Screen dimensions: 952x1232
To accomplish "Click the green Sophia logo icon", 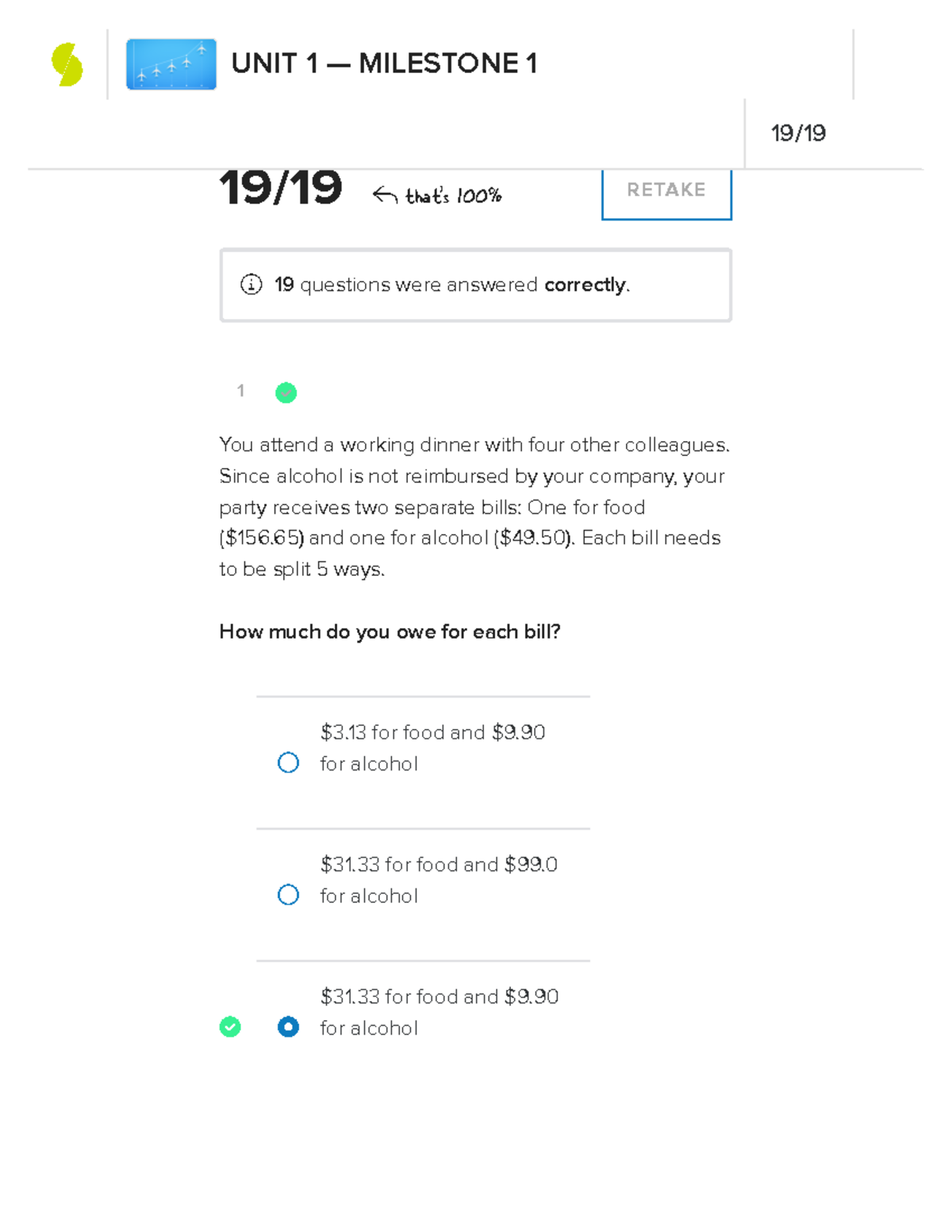I will coord(67,64).
